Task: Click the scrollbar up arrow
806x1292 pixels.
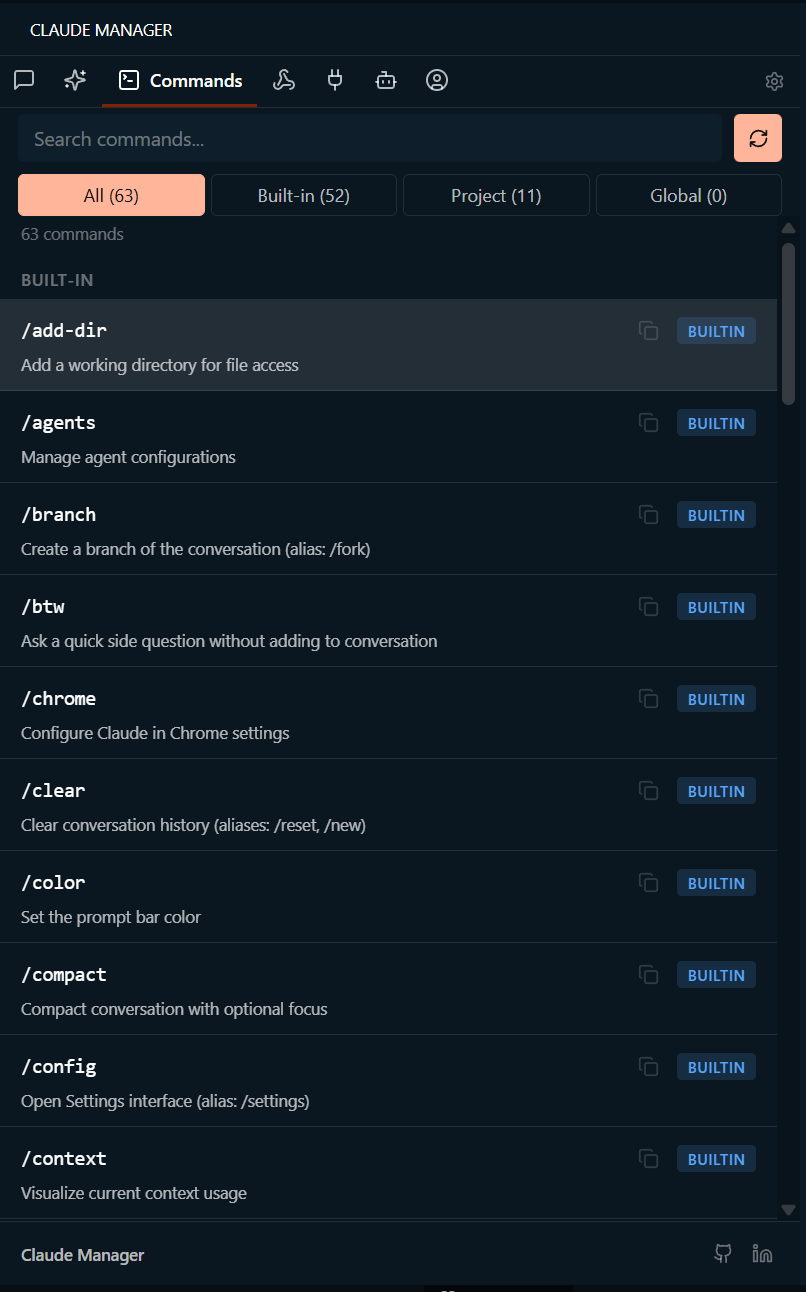Action: coord(789,227)
